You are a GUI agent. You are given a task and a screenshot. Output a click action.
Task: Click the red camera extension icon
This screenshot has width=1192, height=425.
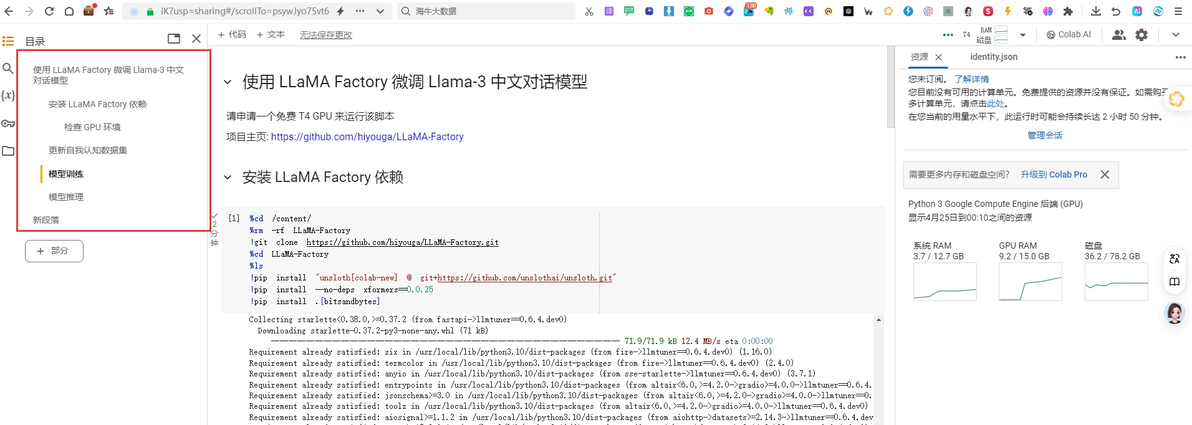pos(708,11)
